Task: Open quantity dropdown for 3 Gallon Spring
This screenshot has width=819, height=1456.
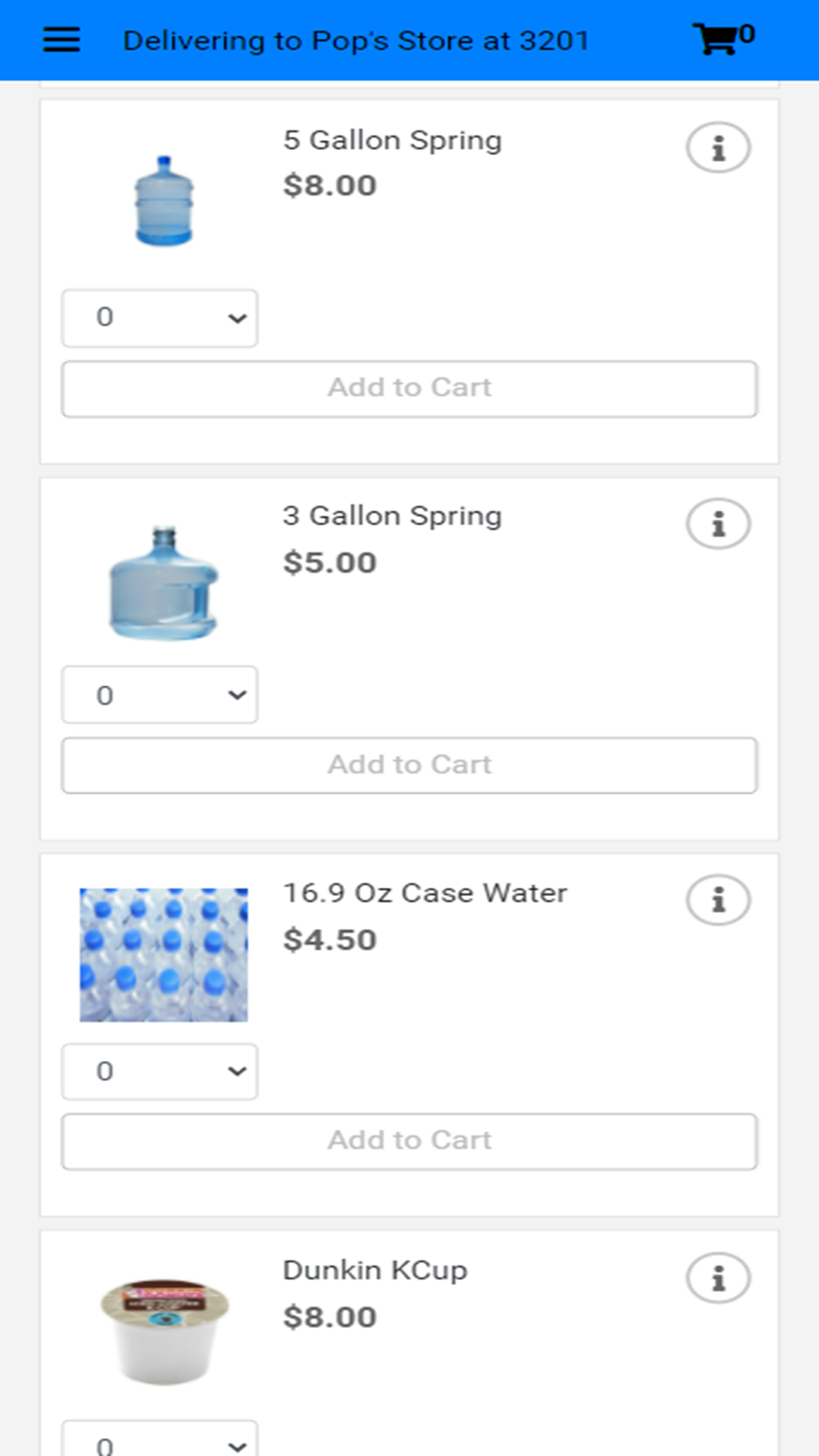Action: point(160,694)
